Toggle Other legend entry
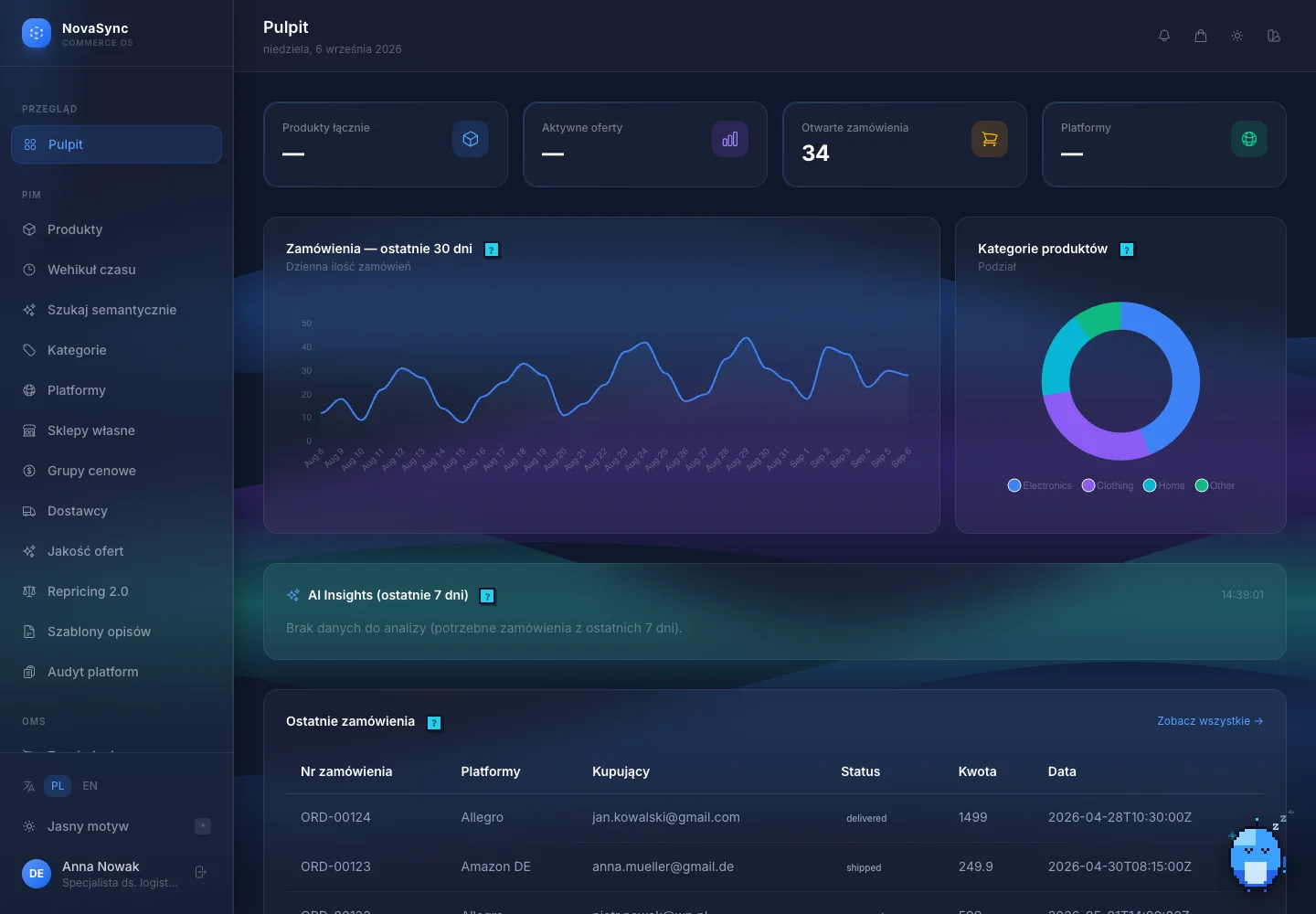The image size is (1316, 914). click(1215, 485)
